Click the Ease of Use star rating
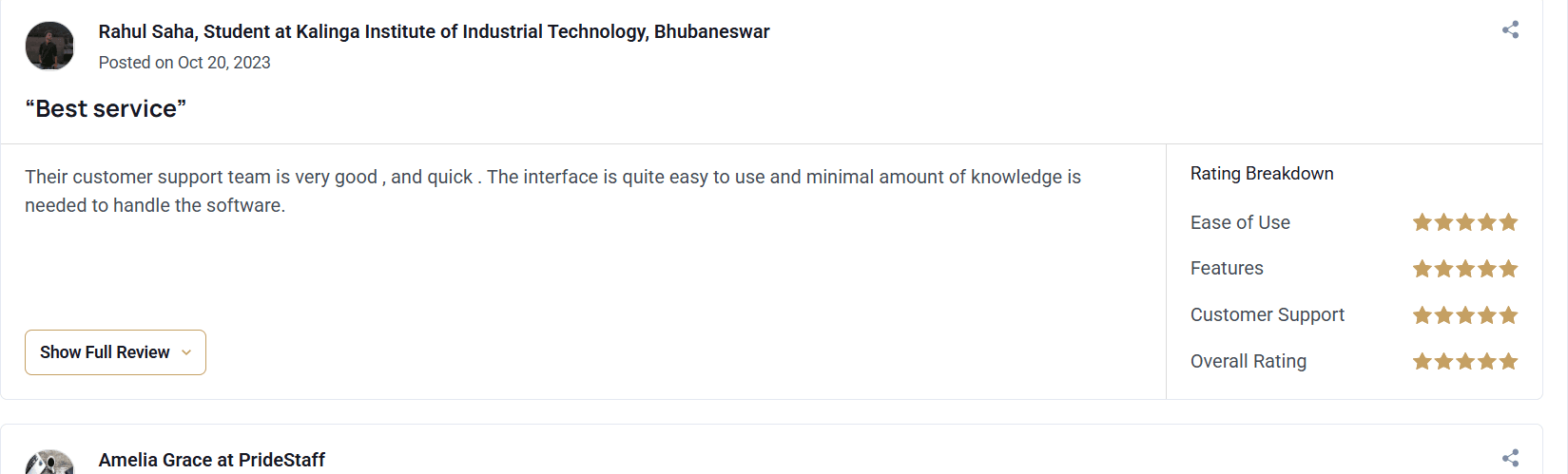The image size is (1568, 474). pos(1464,222)
